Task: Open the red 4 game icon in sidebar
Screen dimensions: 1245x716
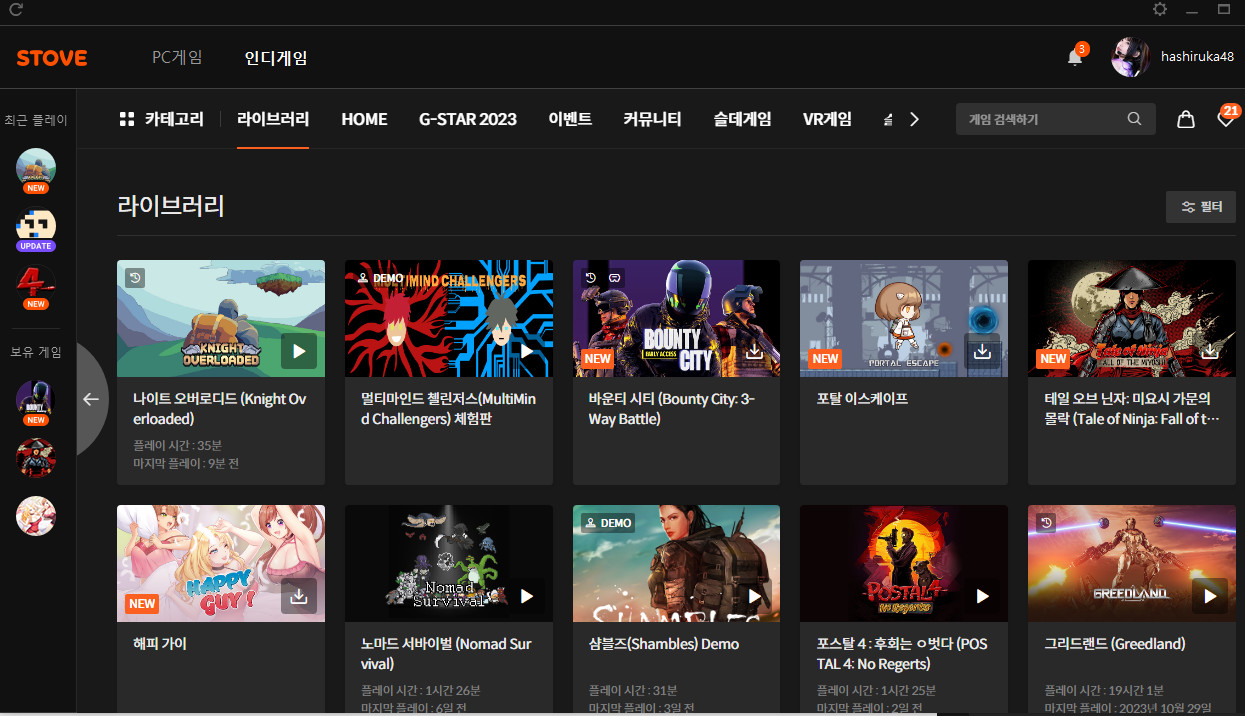Action: [x=36, y=285]
